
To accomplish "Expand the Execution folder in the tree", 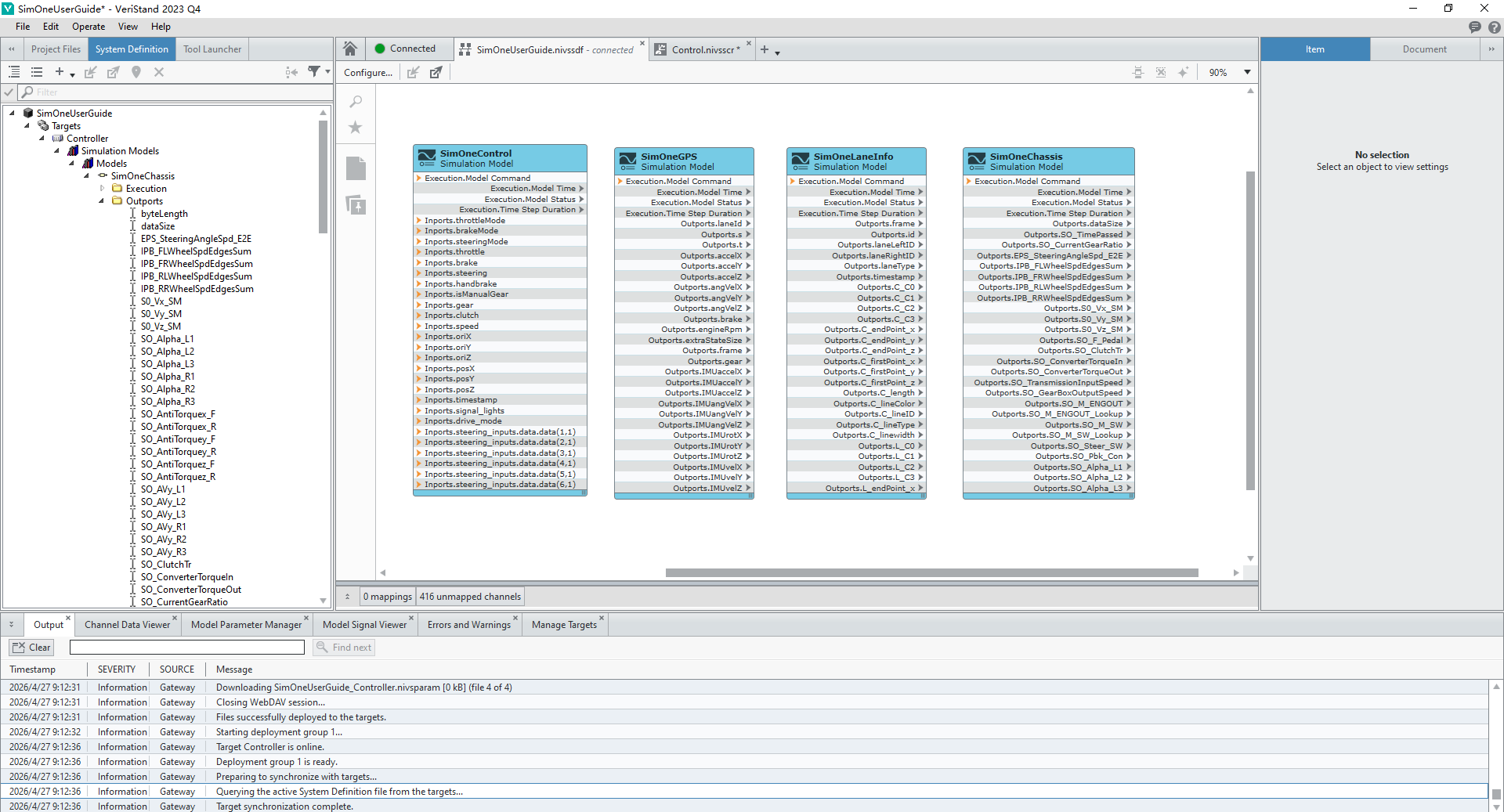I will (102, 188).
